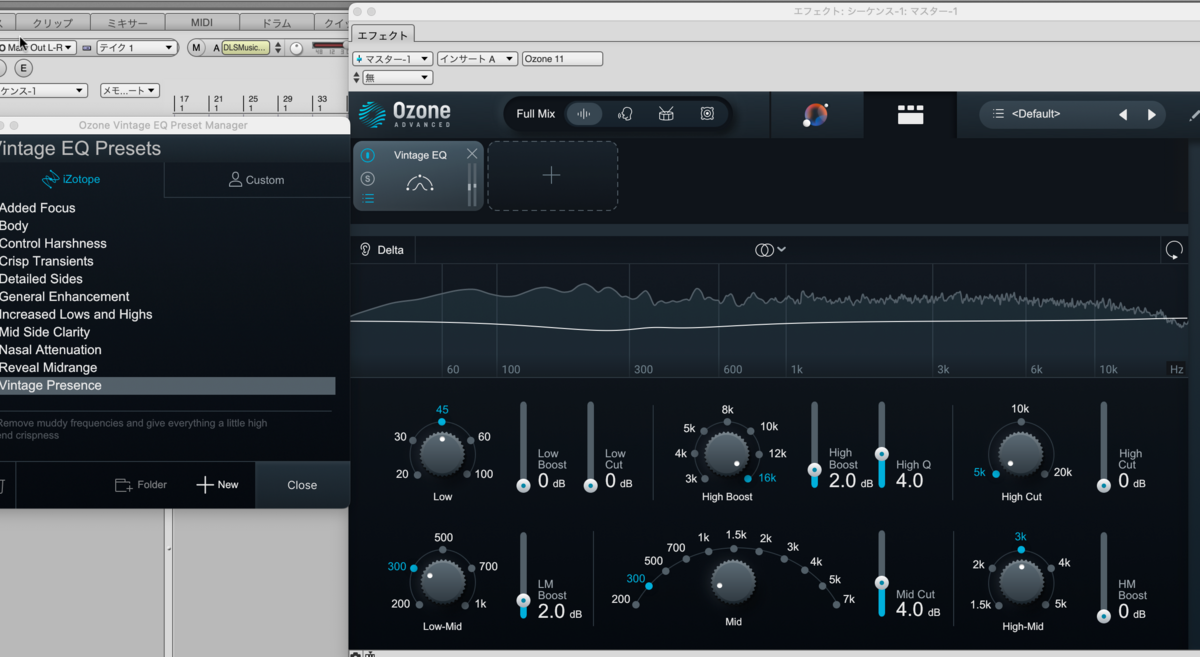The height and width of the screenshot is (657, 1200).
Task: Click the stepper arrows beside DLSMusic instrument
Action: click(276, 48)
